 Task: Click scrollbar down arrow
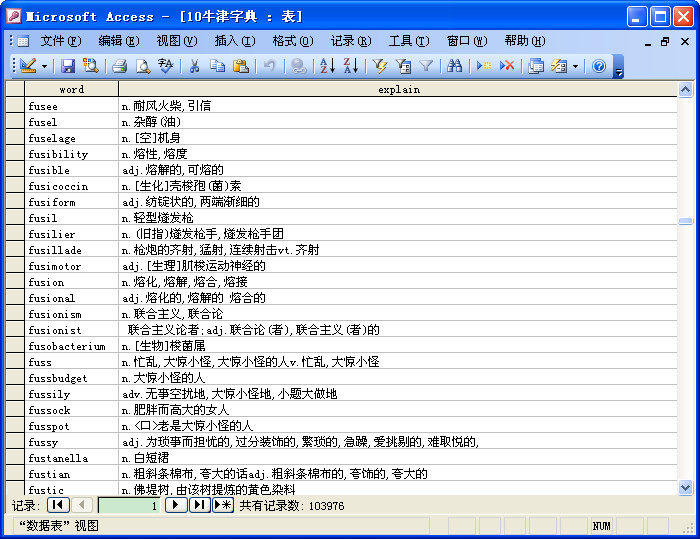pyautogui.click(x=685, y=487)
